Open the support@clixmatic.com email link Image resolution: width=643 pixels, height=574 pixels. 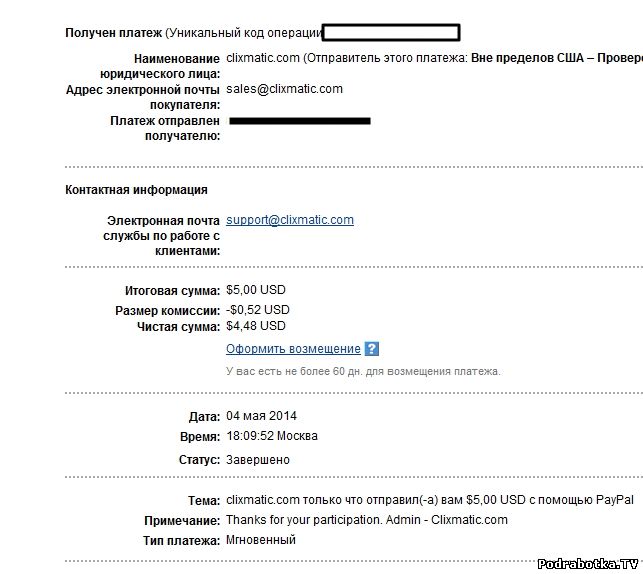(290, 220)
